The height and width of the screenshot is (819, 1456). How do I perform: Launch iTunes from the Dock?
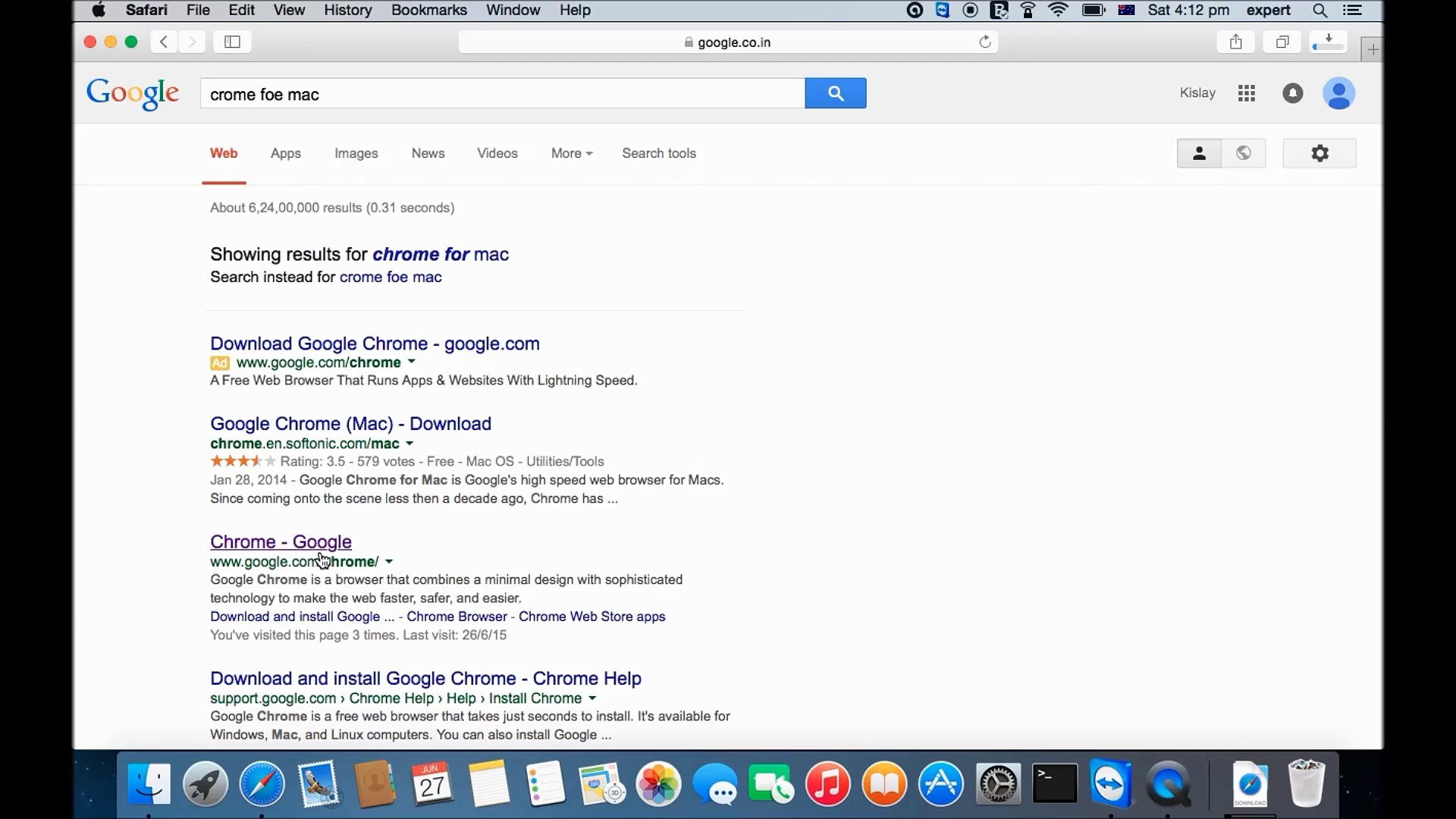click(x=828, y=783)
